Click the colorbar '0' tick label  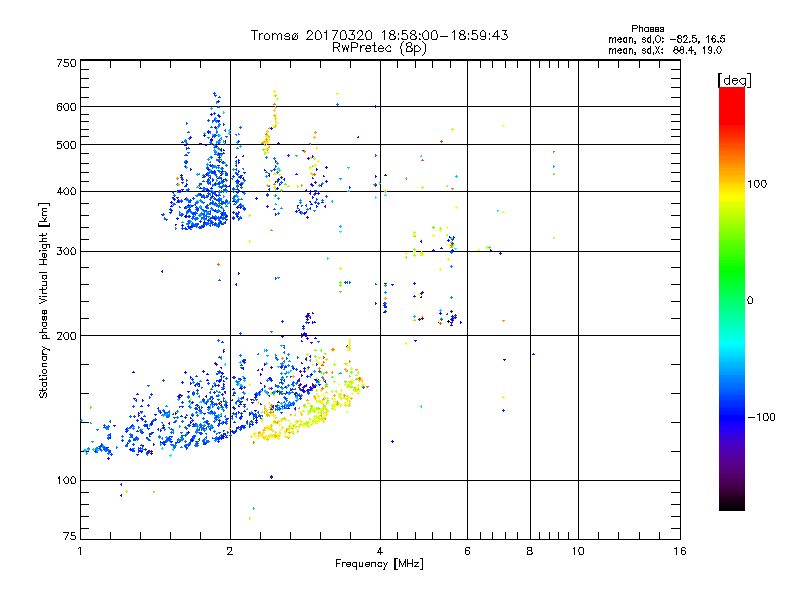[x=750, y=301]
